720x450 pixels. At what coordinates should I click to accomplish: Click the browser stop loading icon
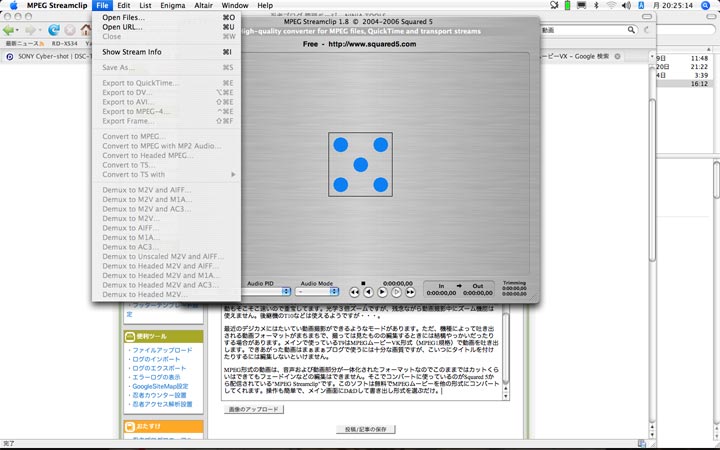pyautogui.click(x=70, y=30)
